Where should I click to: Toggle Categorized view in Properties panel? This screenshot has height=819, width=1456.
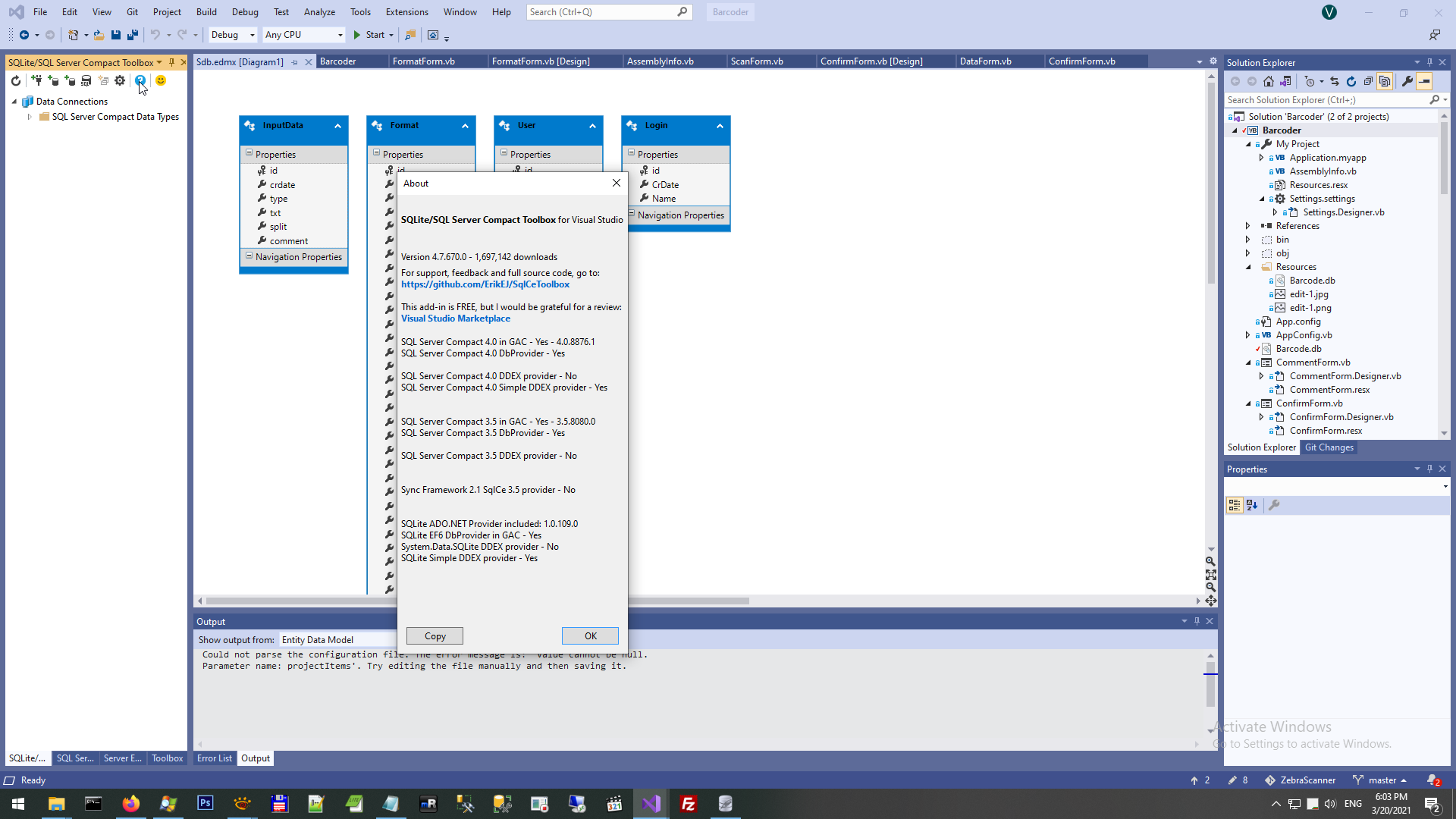point(1235,505)
